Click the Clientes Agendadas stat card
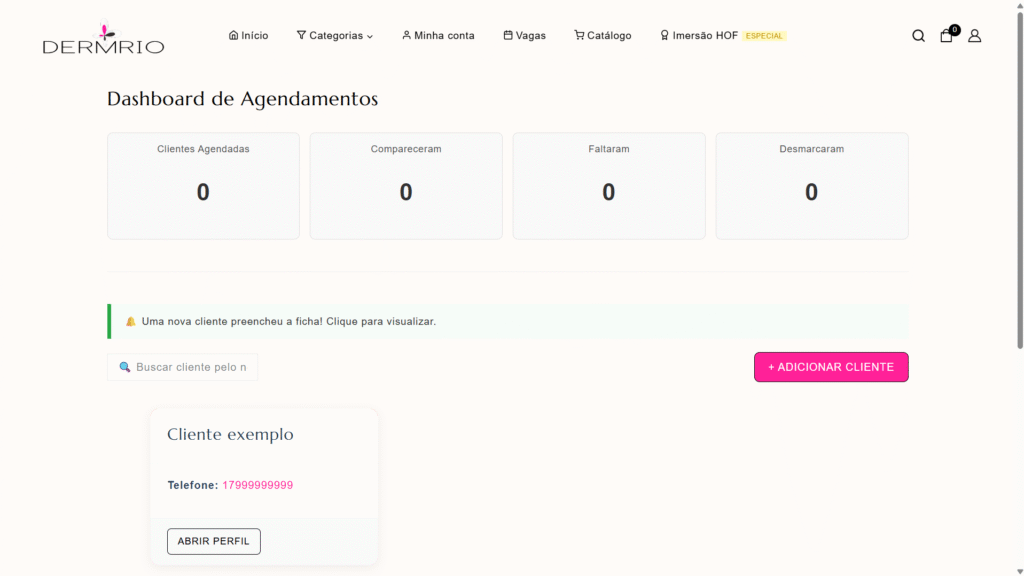Screen dimensions: 1024x576 [x=203, y=186]
